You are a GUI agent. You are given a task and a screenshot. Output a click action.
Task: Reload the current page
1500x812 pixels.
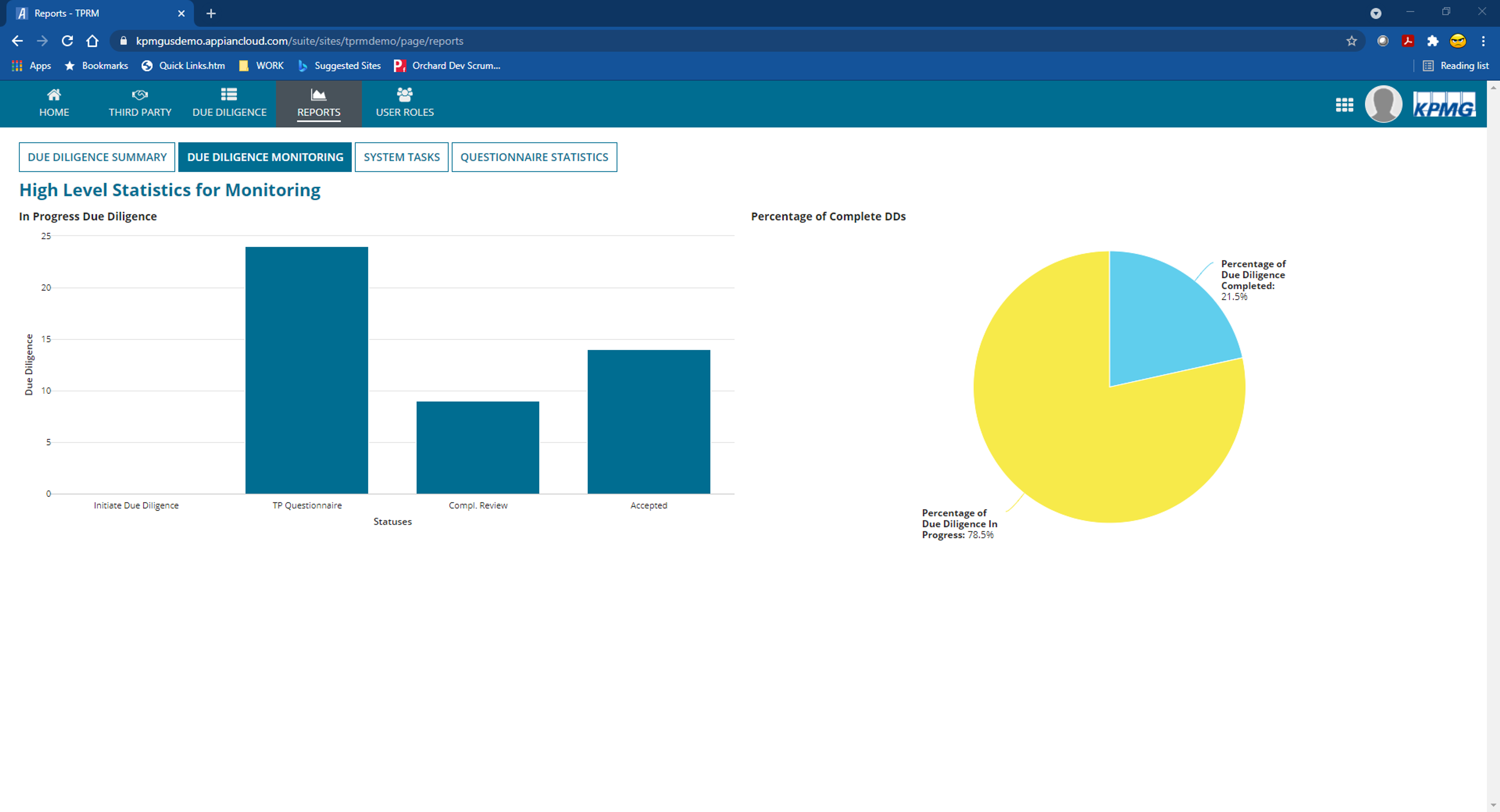click(x=68, y=41)
